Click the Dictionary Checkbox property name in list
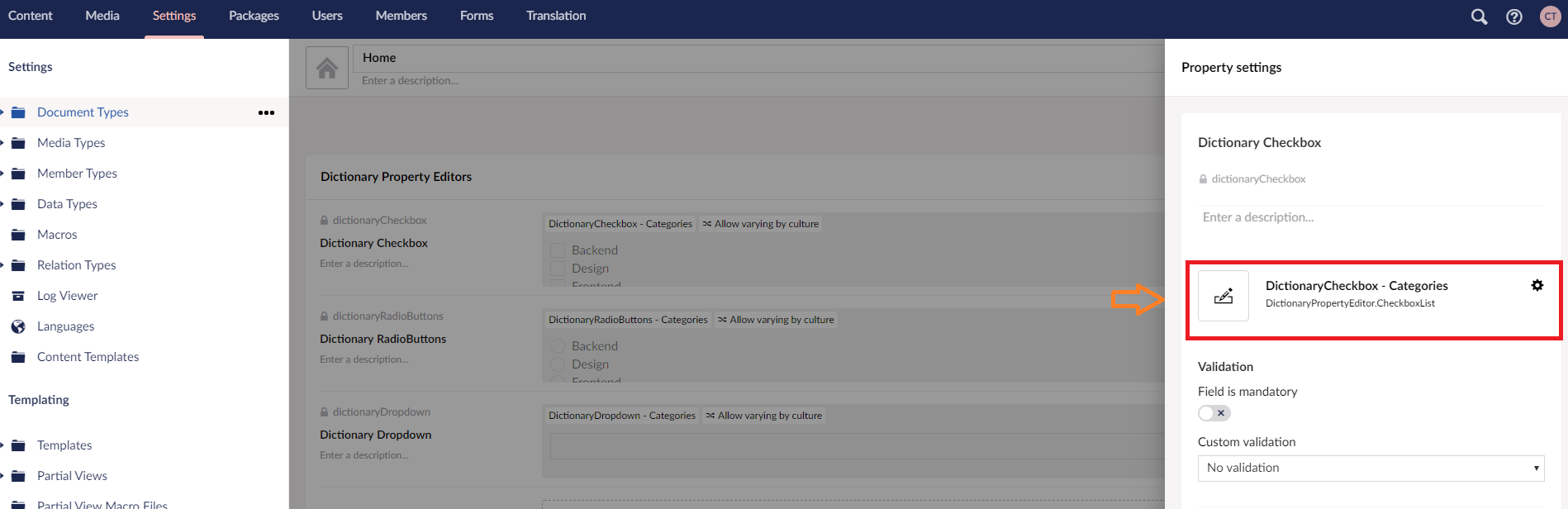This screenshot has width=1568, height=509. pyautogui.click(x=373, y=243)
